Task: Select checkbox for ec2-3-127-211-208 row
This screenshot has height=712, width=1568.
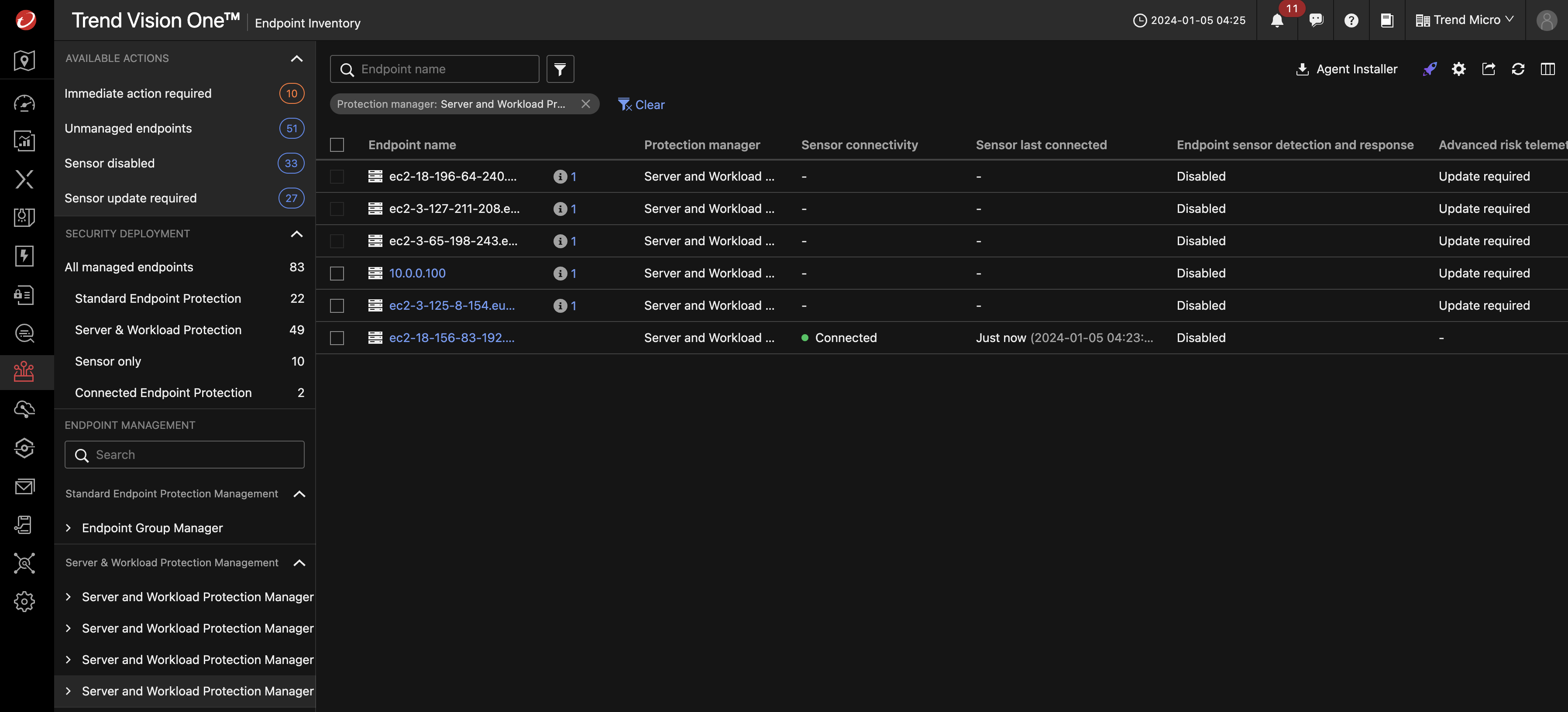Action: click(x=337, y=209)
